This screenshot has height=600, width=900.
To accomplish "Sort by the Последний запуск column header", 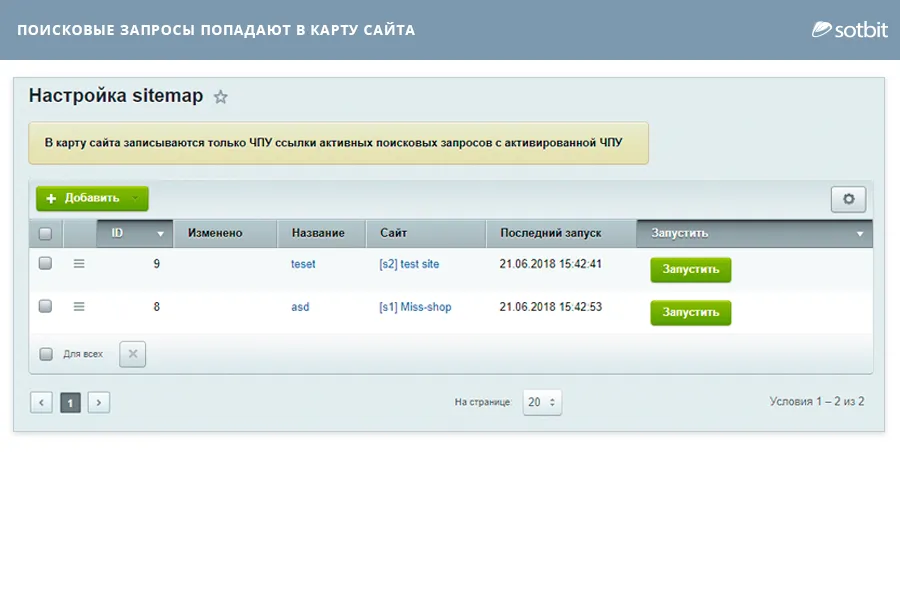I will point(561,233).
